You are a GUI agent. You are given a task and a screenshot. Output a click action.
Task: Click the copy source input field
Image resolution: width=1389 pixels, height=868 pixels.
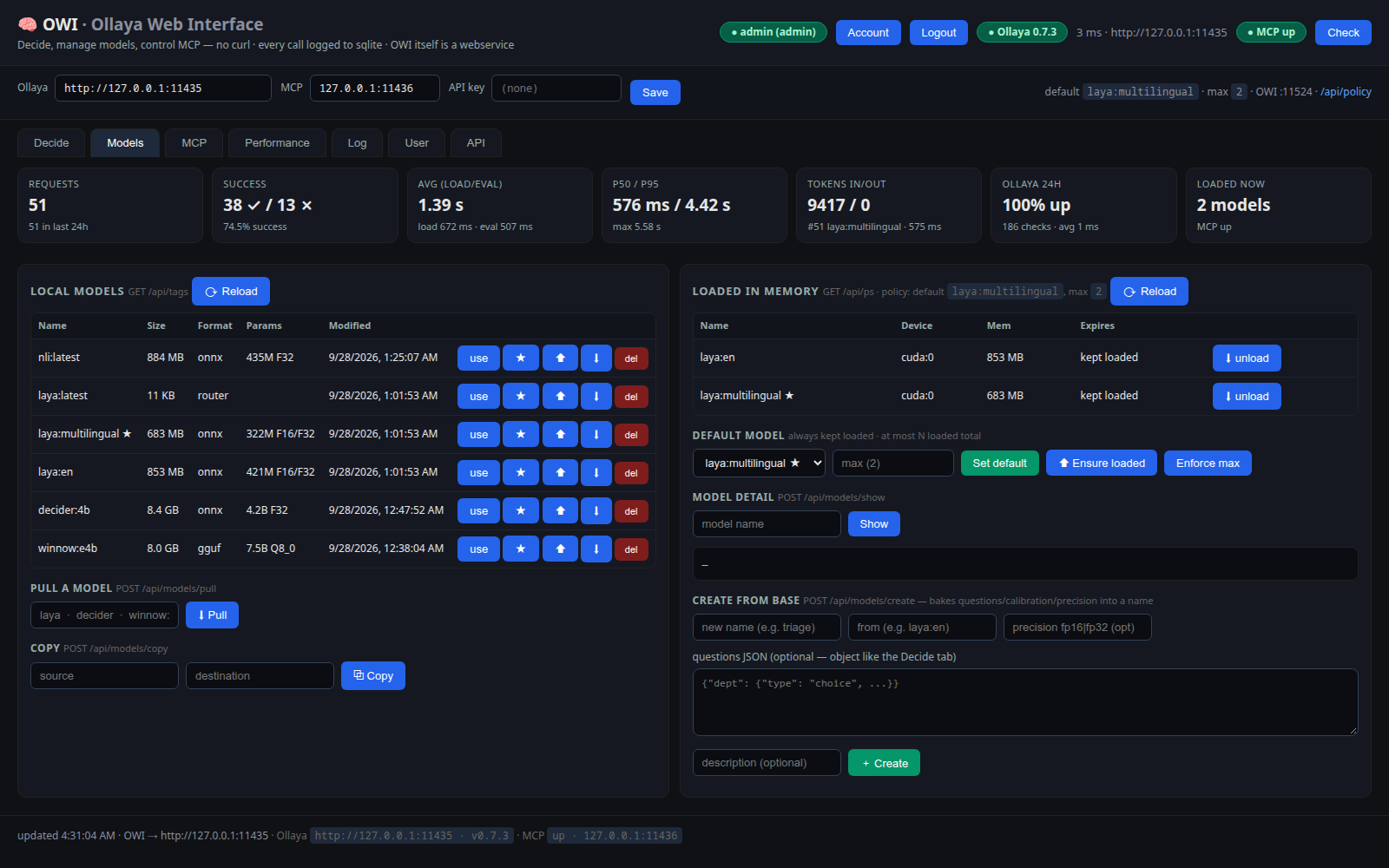click(104, 675)
